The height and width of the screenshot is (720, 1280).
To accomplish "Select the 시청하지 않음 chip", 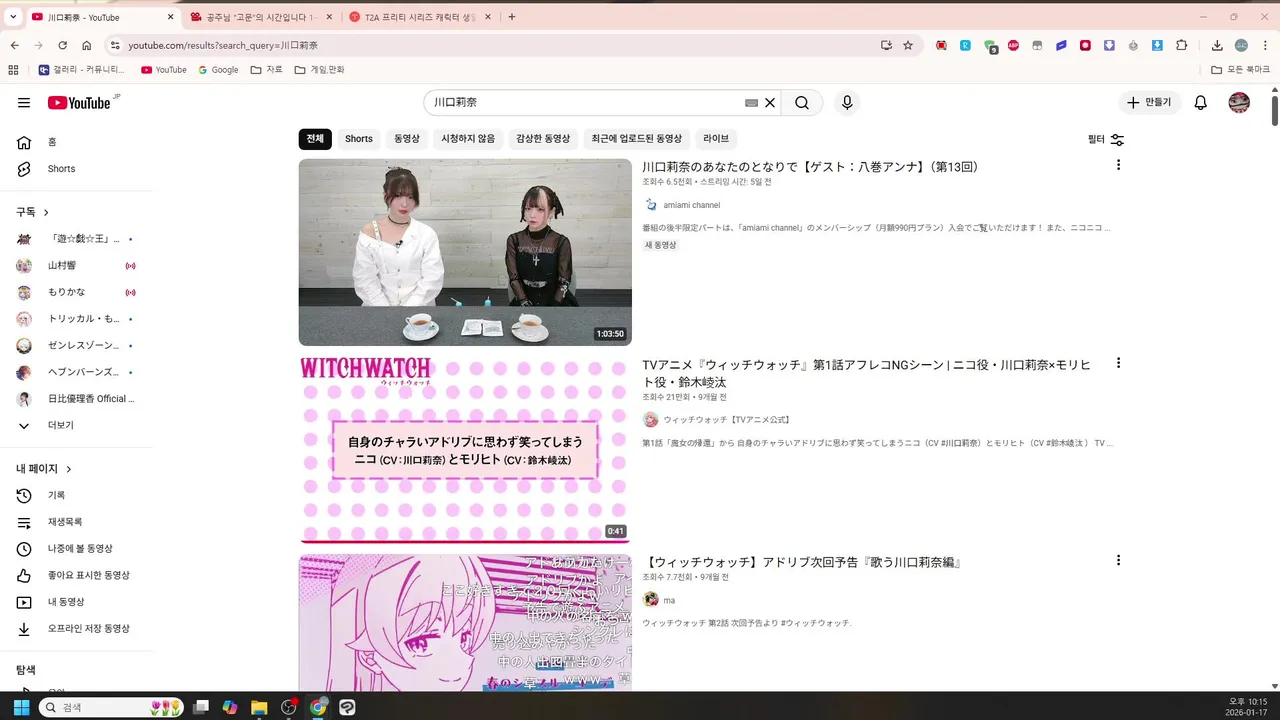I will coord(468,139).
